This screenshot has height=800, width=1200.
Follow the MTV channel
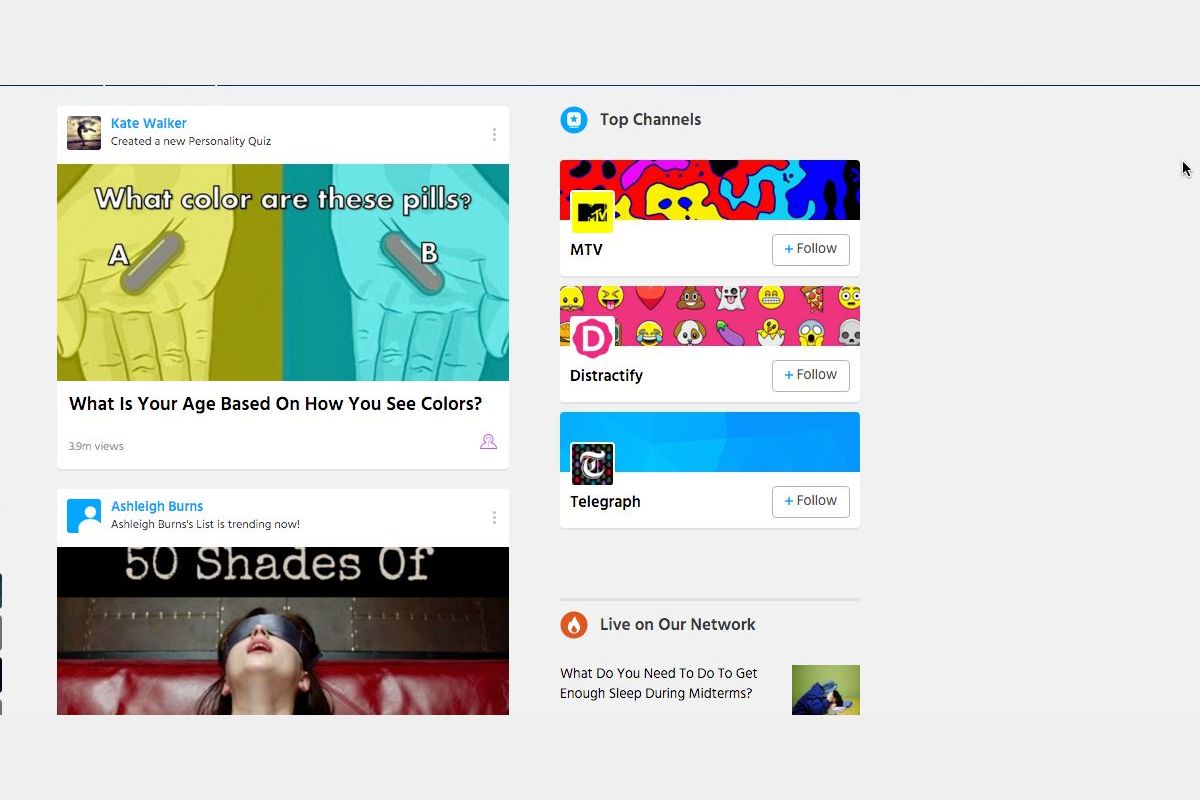(810, 249)
